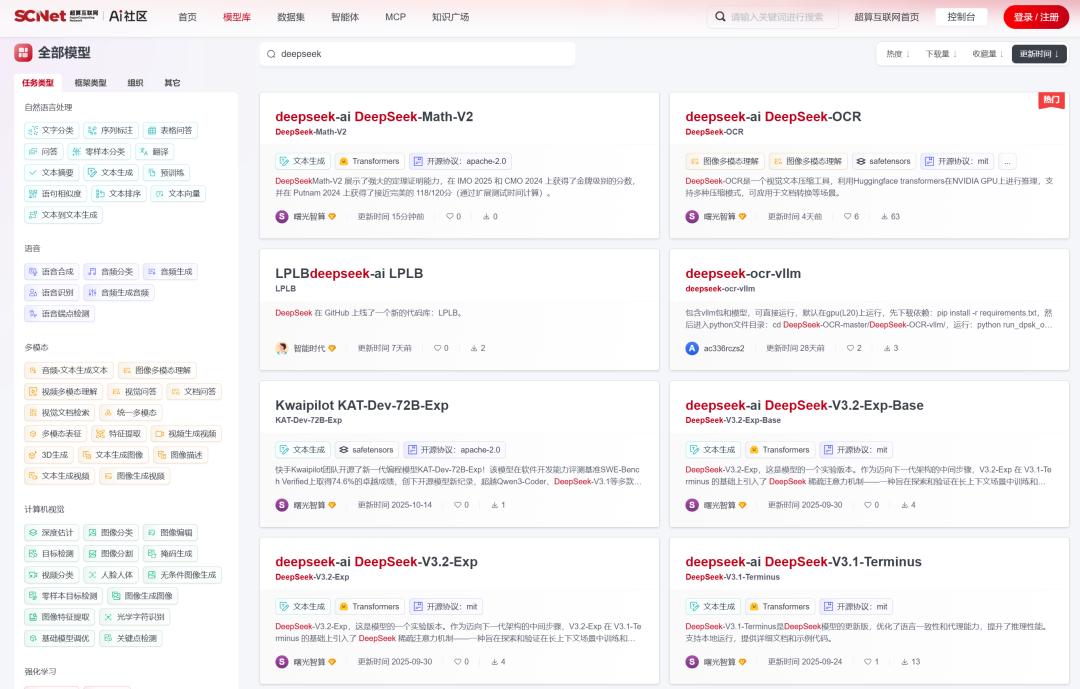Click 文本生成 tag on DeepSeek-V3.2-Exp card

point(302,607)
